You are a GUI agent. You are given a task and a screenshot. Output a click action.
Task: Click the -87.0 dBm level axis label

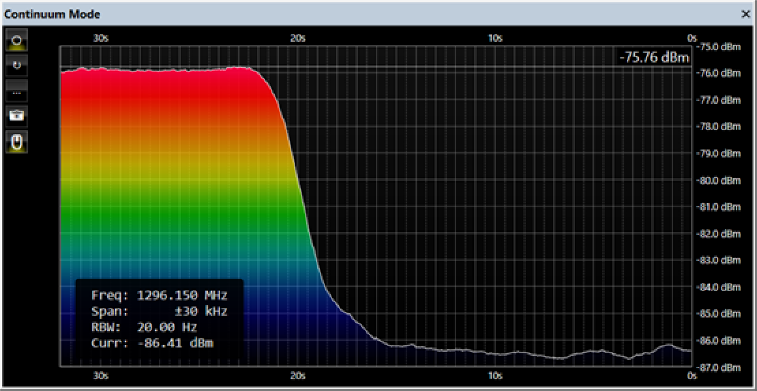pos(719,367)
